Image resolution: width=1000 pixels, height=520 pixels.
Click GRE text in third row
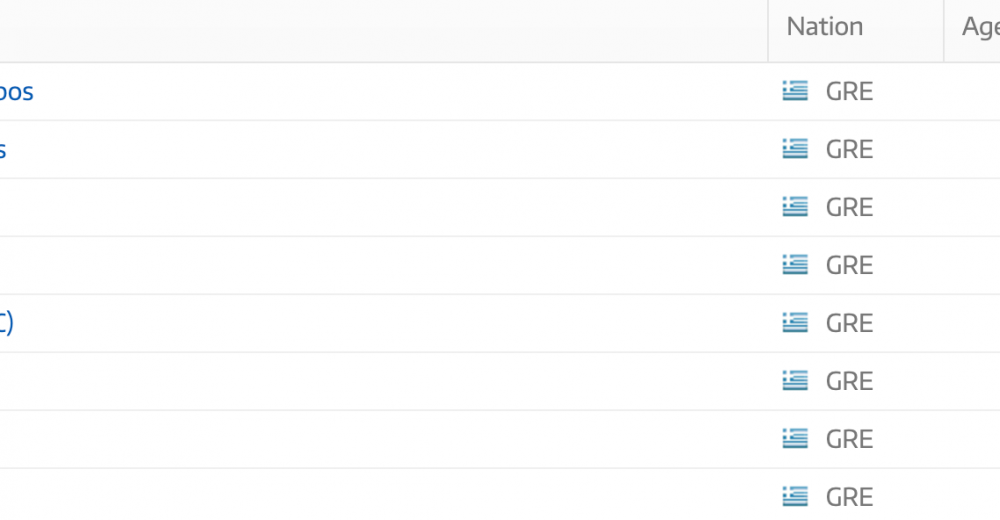(x=849, y=208)
